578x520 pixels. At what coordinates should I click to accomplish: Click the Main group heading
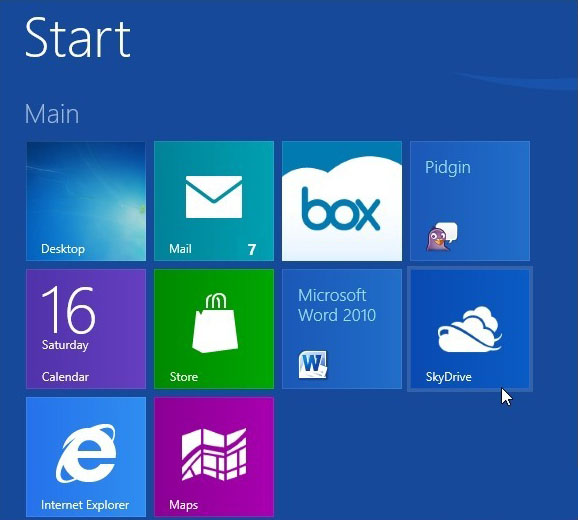tap(52, 114)
